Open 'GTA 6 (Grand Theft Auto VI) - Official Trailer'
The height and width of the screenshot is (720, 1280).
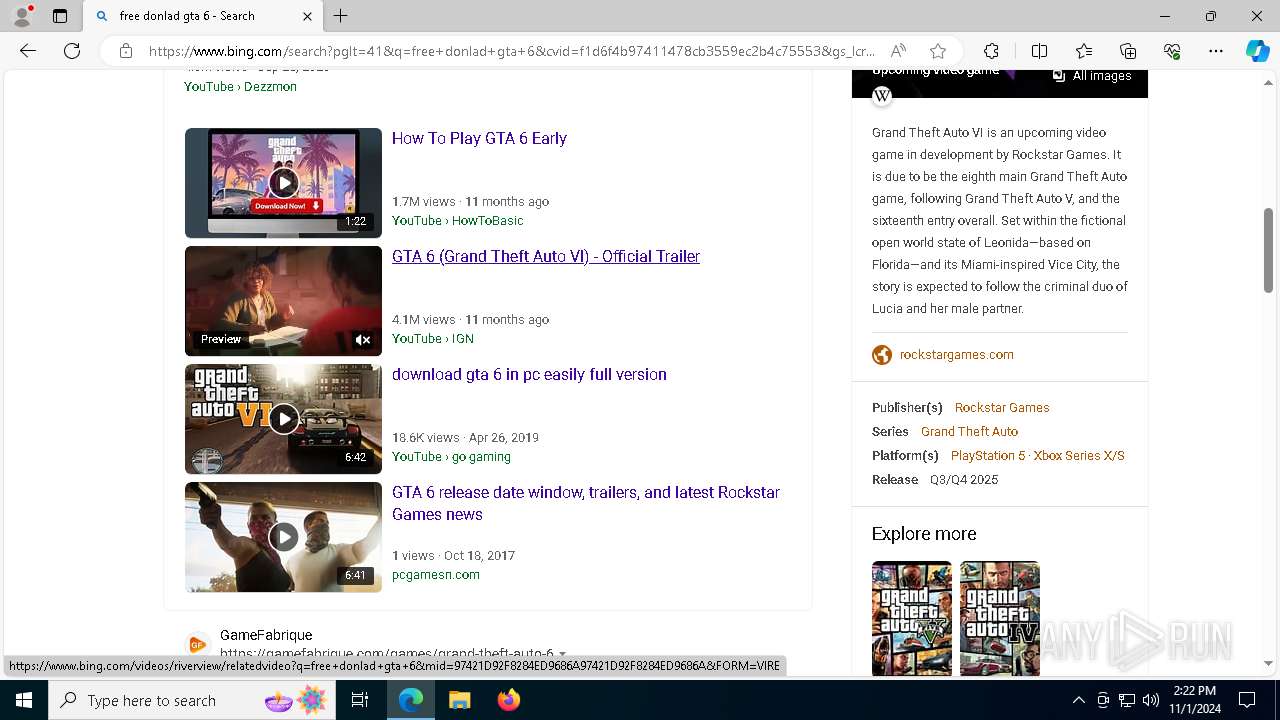pyautogui.click(x=546, y=256)
